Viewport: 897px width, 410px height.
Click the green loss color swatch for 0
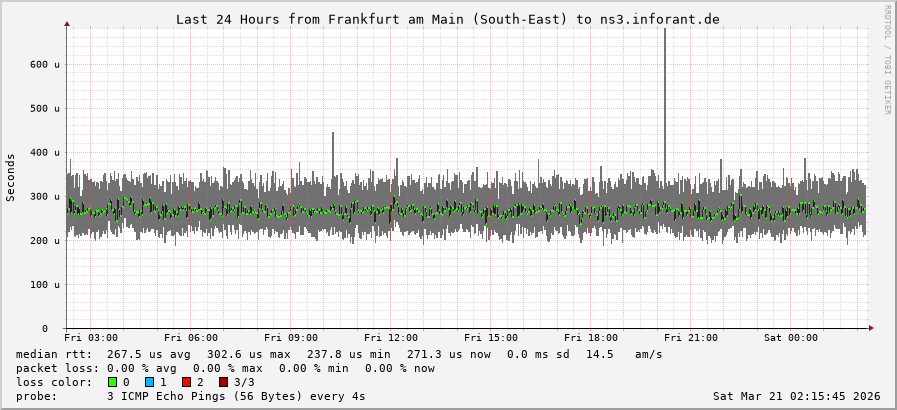(x=113, y=382)
